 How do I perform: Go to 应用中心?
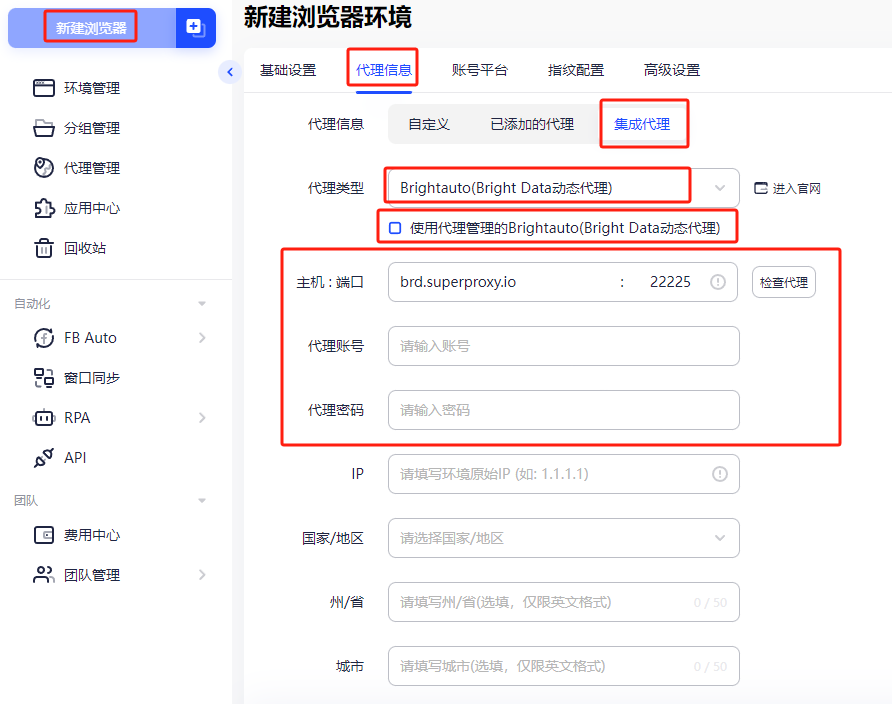pyautogui.click(x=89, y=208)
